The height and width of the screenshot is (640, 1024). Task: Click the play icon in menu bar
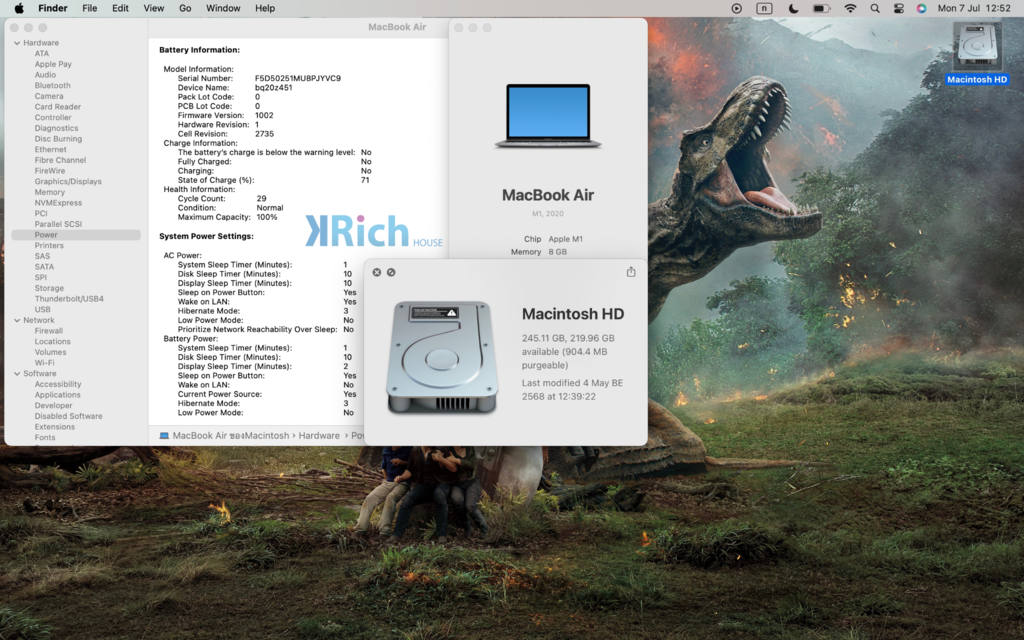click(737, 8)
